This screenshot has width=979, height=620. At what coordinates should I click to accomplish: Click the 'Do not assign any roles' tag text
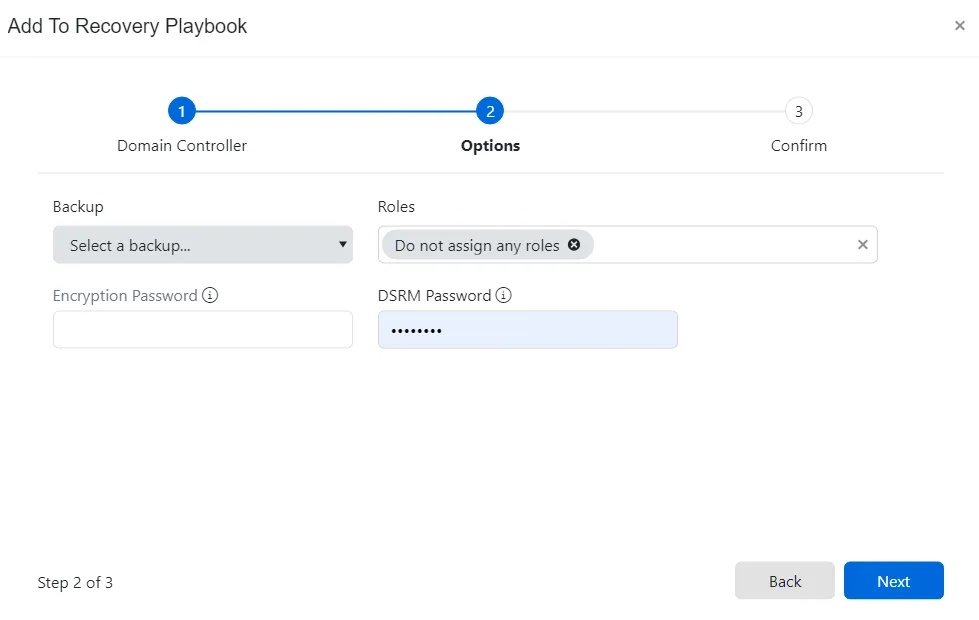pyautogui.click(x=477, y=245)
